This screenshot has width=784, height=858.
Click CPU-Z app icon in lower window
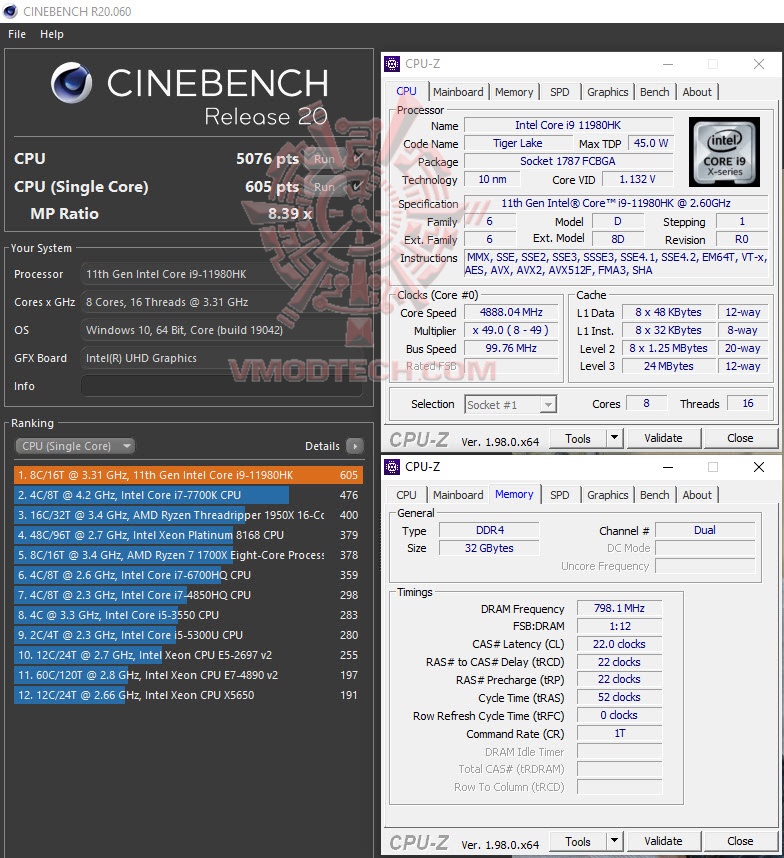coord(392,467)
